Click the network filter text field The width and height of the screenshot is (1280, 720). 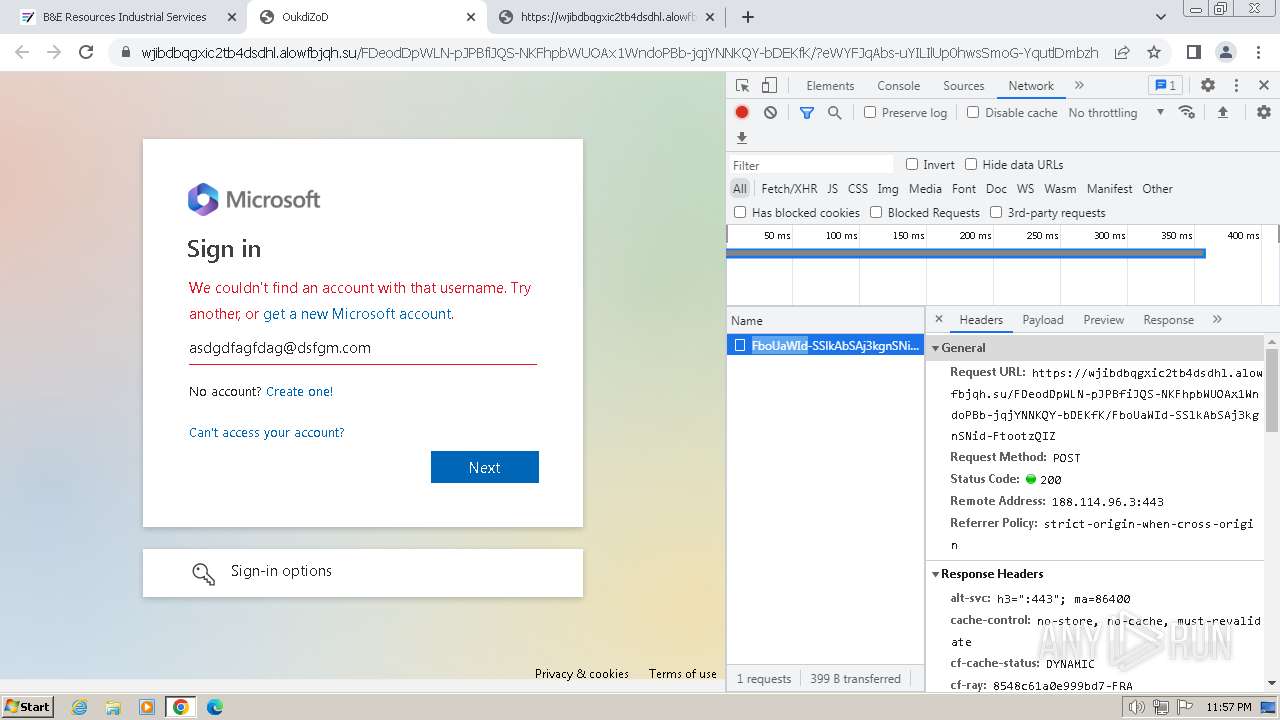click(x=811, y=165)
